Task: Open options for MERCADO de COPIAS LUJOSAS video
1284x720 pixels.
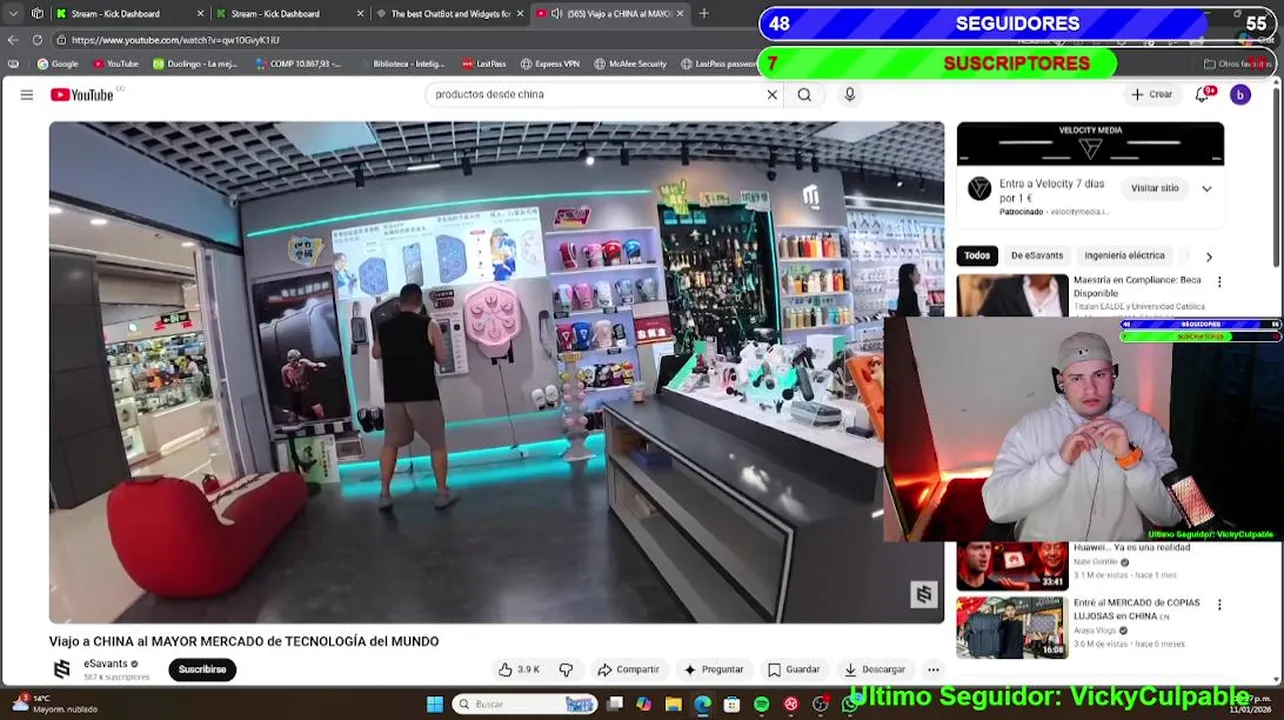Action: pos(1219,604)
